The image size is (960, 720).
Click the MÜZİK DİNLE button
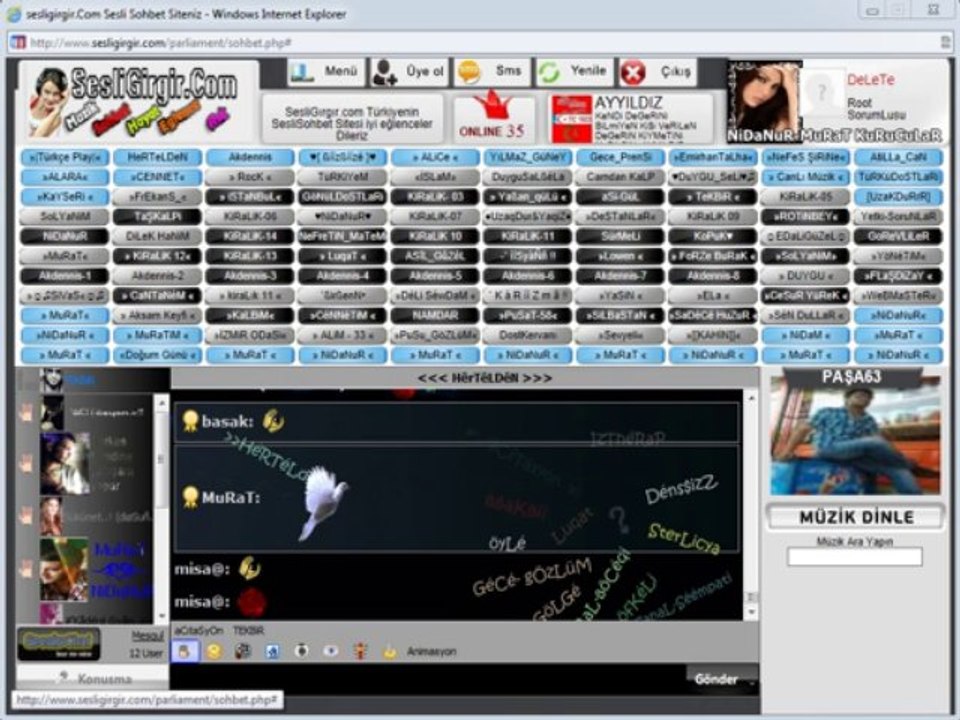click(x=855, y=517)
